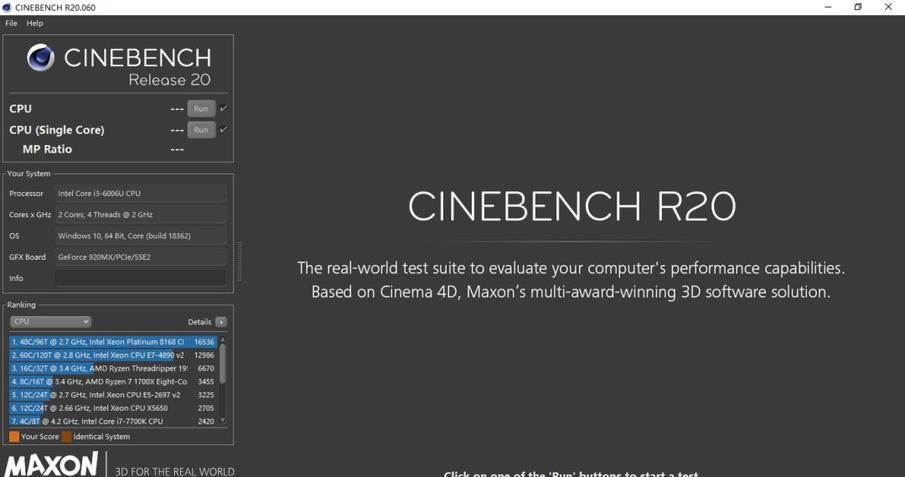Click the Cinebench title bar app icon

point(7,8)
